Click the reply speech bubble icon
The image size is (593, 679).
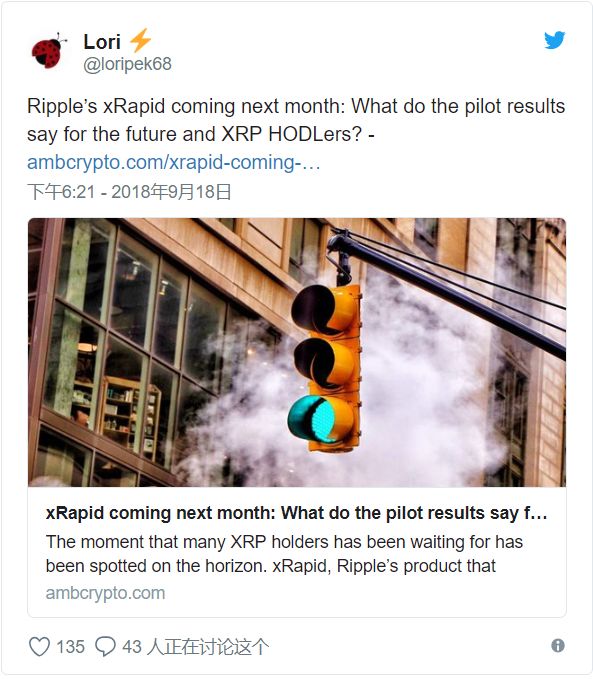[105, 647]
